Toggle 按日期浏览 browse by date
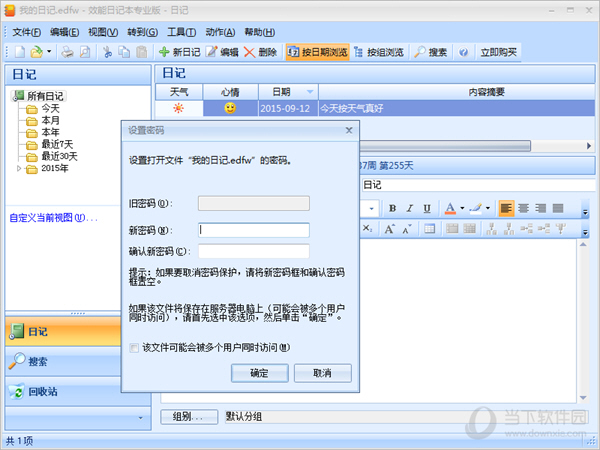600x450 pixels. click(x=317, y=52)
